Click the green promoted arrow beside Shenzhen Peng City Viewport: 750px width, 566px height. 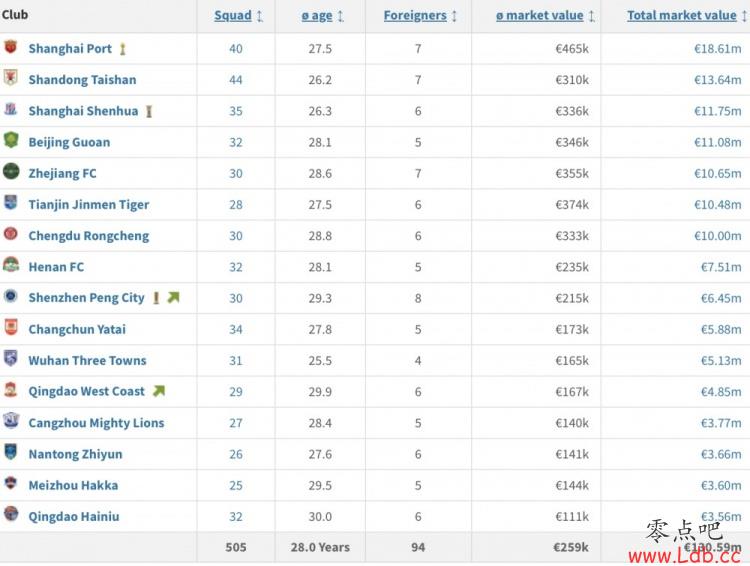173,298
